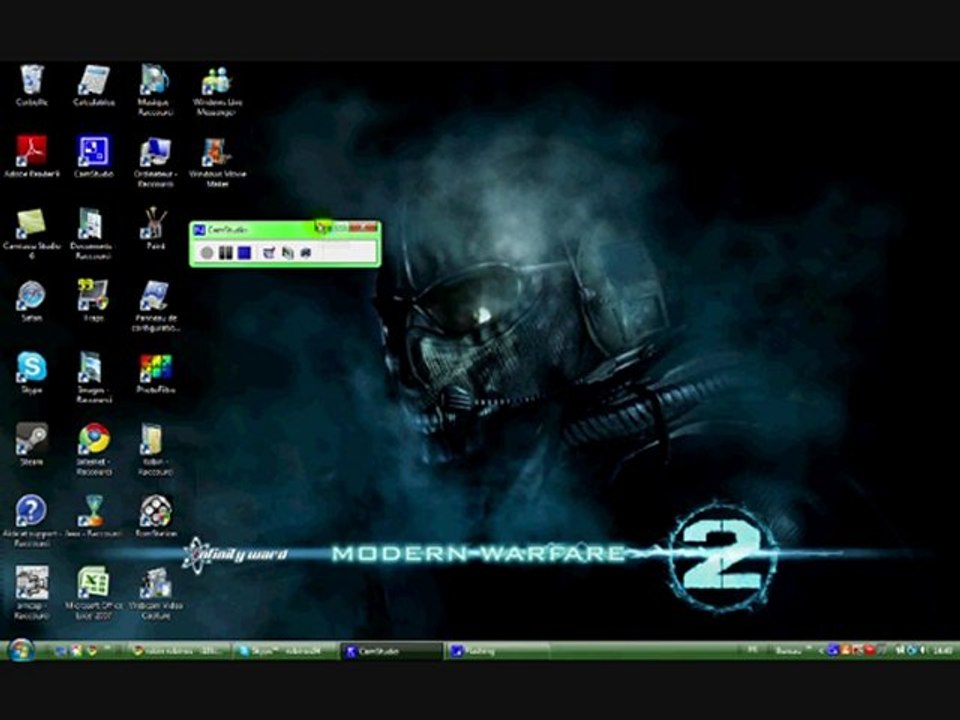Click the Chrome quick launch icon in the taskbar
The image size is (960, 720).
click(92, 651)
